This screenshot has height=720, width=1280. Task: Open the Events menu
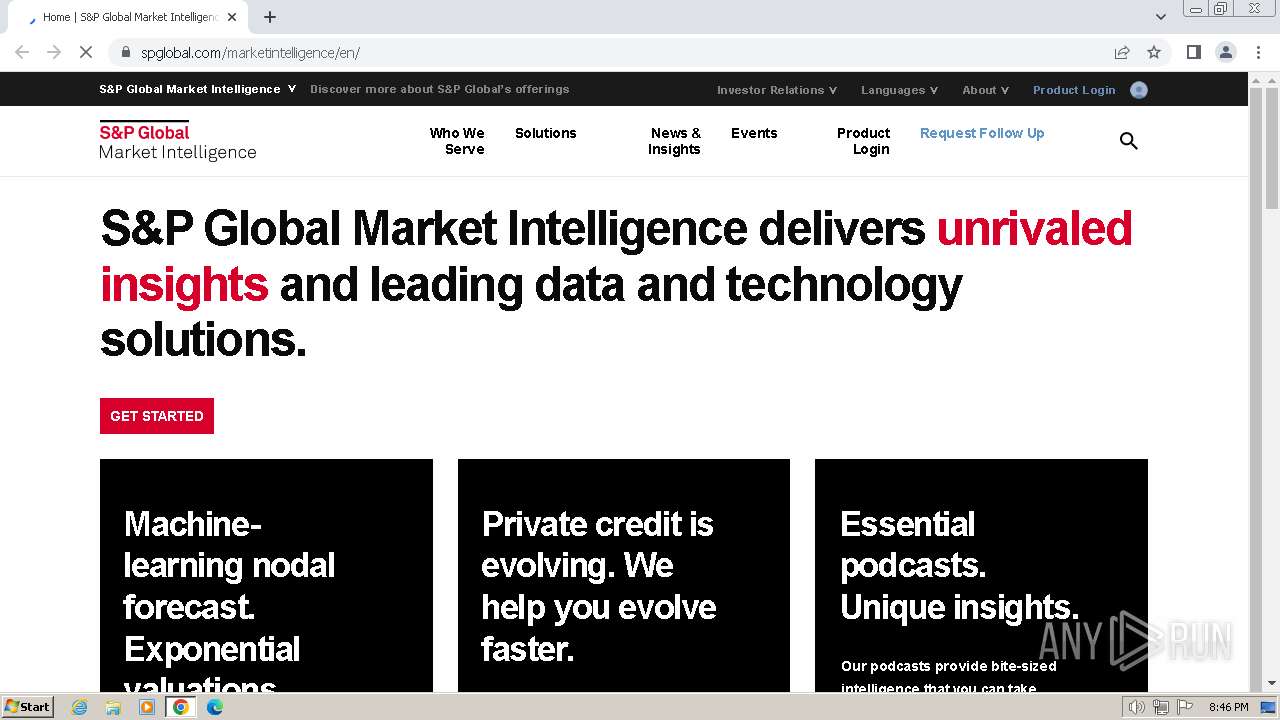(754, 133)
